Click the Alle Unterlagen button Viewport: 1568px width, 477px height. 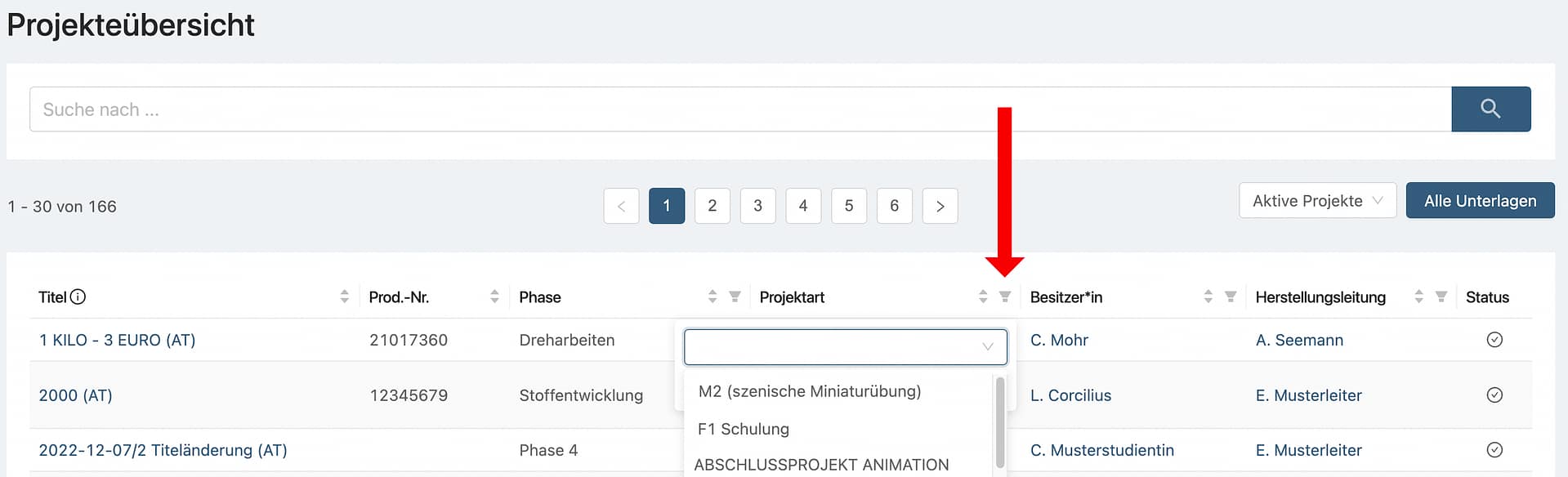pyautogui.click(x=1480, y=201)
